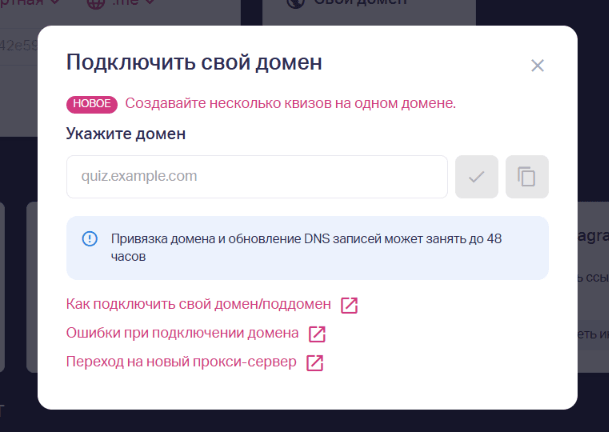Focus the quiz.example.com domain input
Viewport: 609px width, 432px height.
[257, 176]
